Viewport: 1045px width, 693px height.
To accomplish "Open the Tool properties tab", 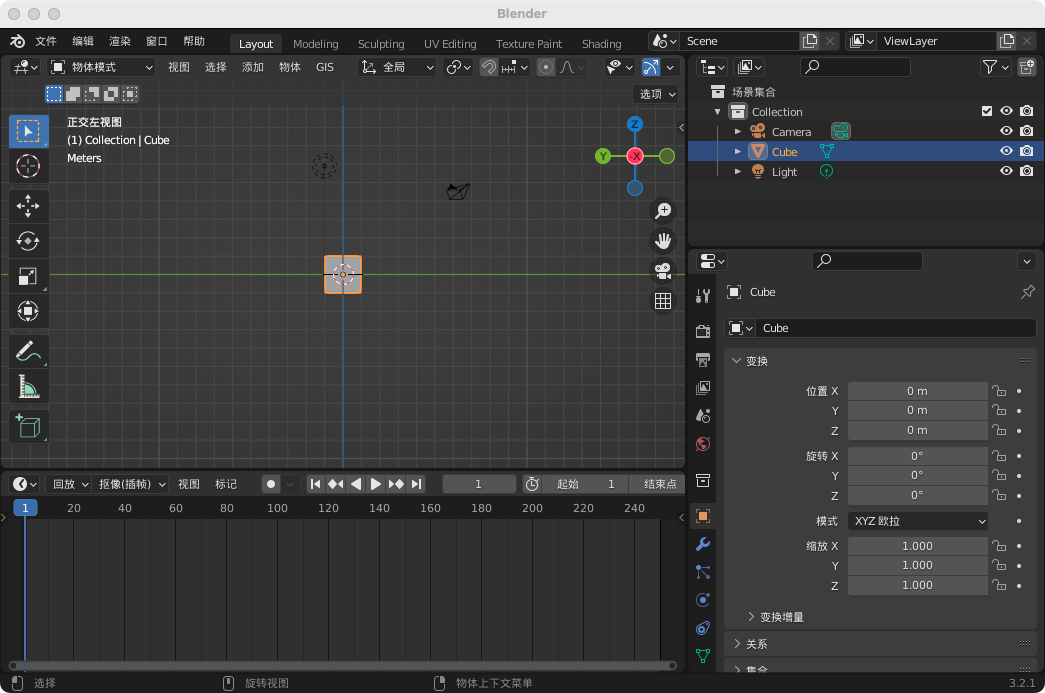I will (702, 296).
